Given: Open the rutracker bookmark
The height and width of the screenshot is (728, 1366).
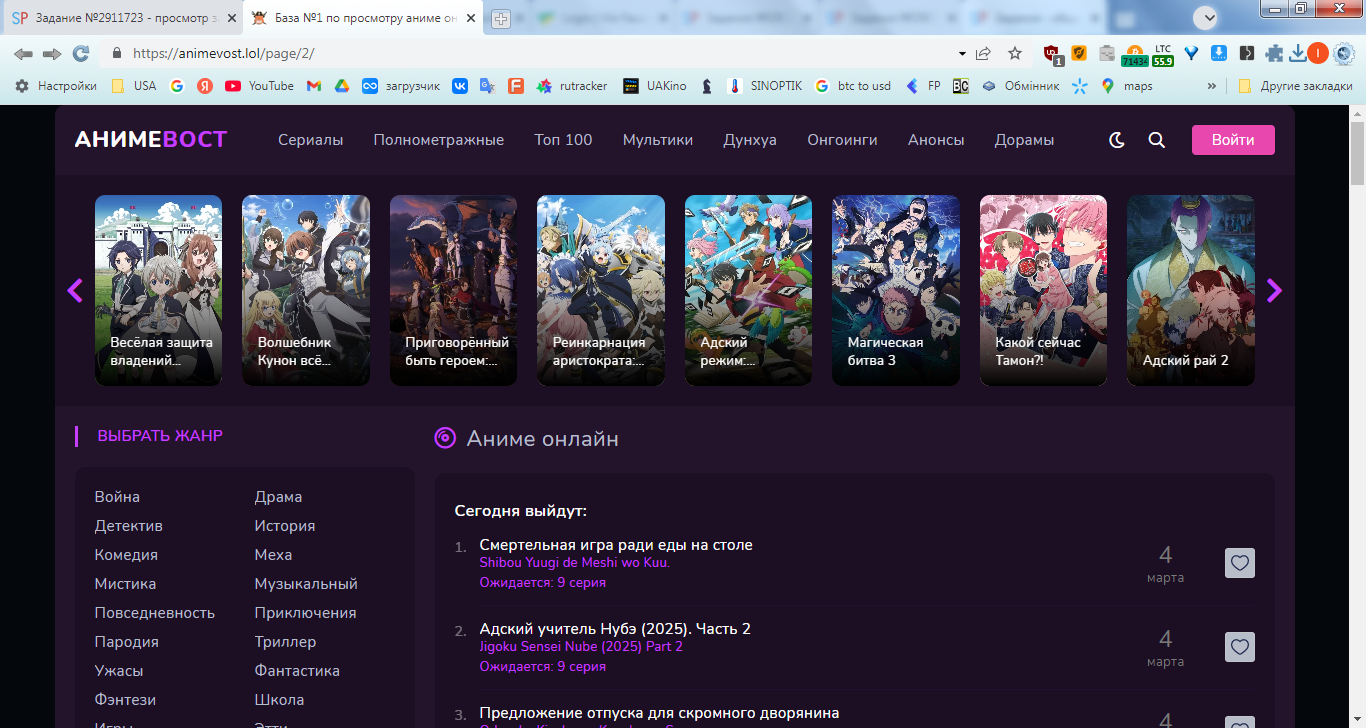Looking at the screenshot, I should point(572,86).
